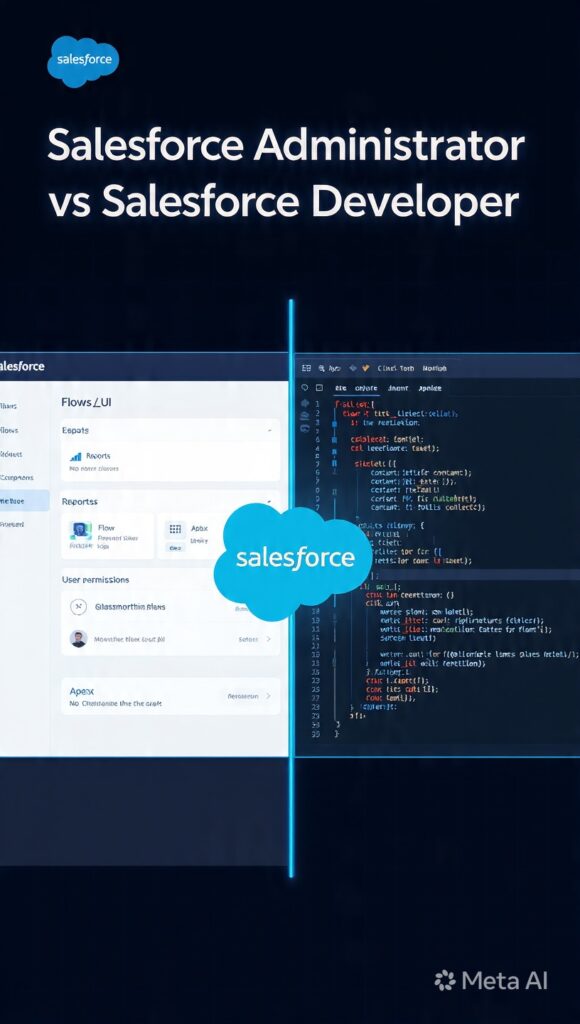Click the link text on the bottom Apex card
The image size is (580, 1024).
click(242, 696)
